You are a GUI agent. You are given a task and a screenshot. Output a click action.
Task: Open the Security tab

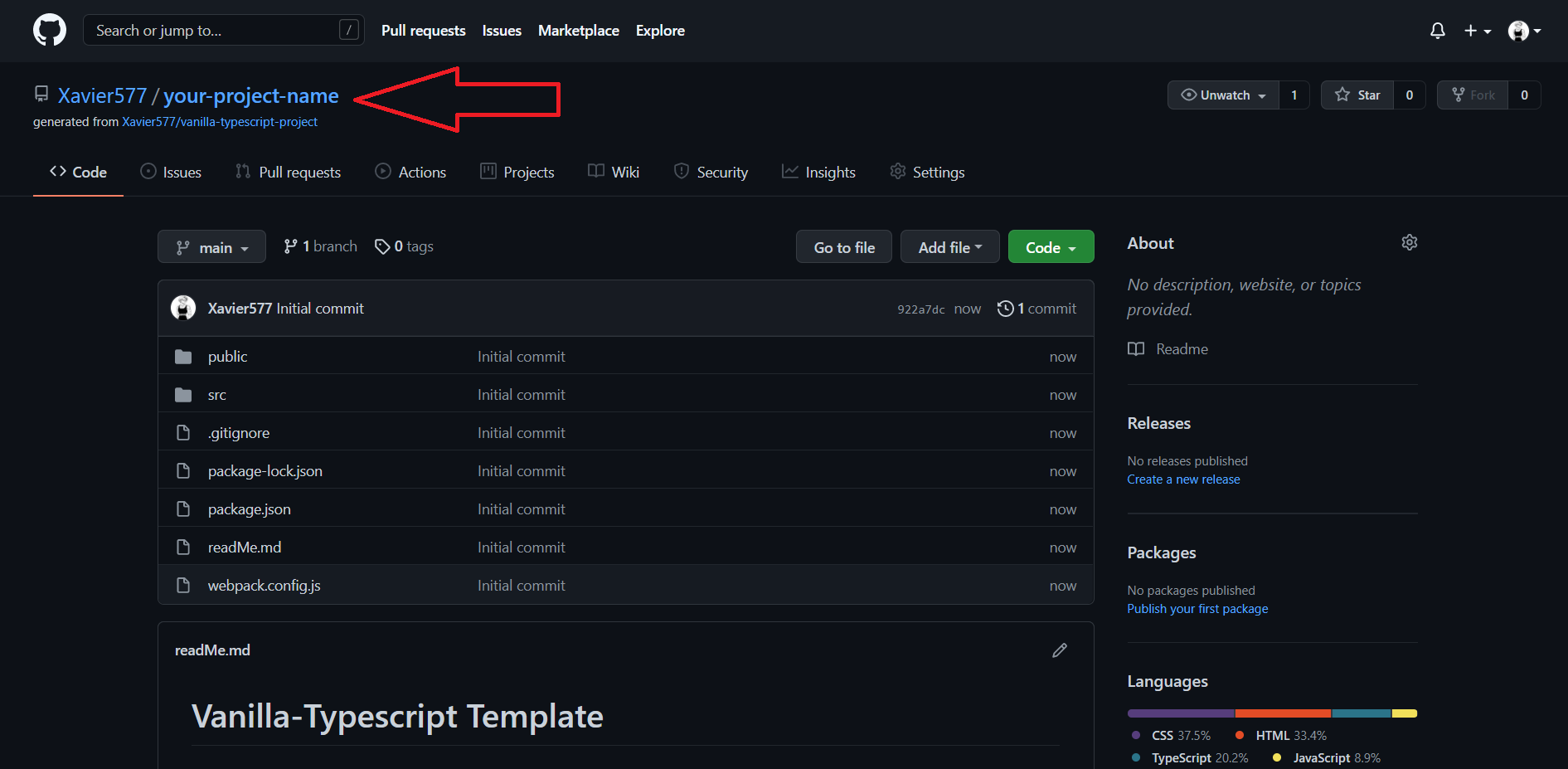pyautogui.click(x=711, y=172)
